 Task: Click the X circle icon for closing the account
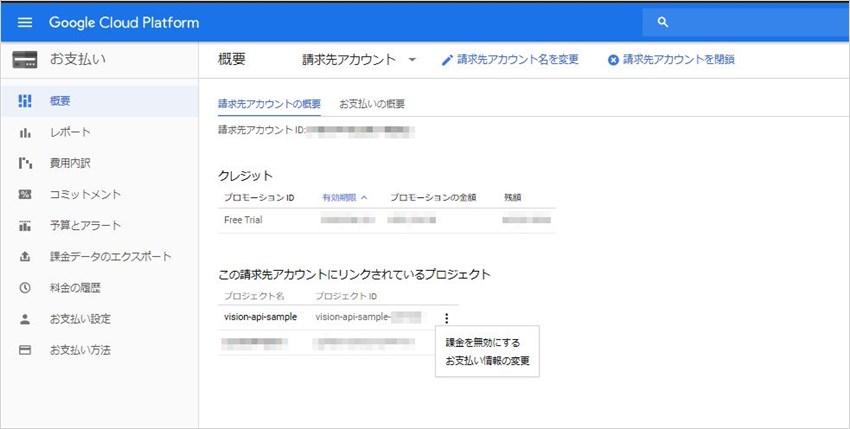click(x=613, y=60)
